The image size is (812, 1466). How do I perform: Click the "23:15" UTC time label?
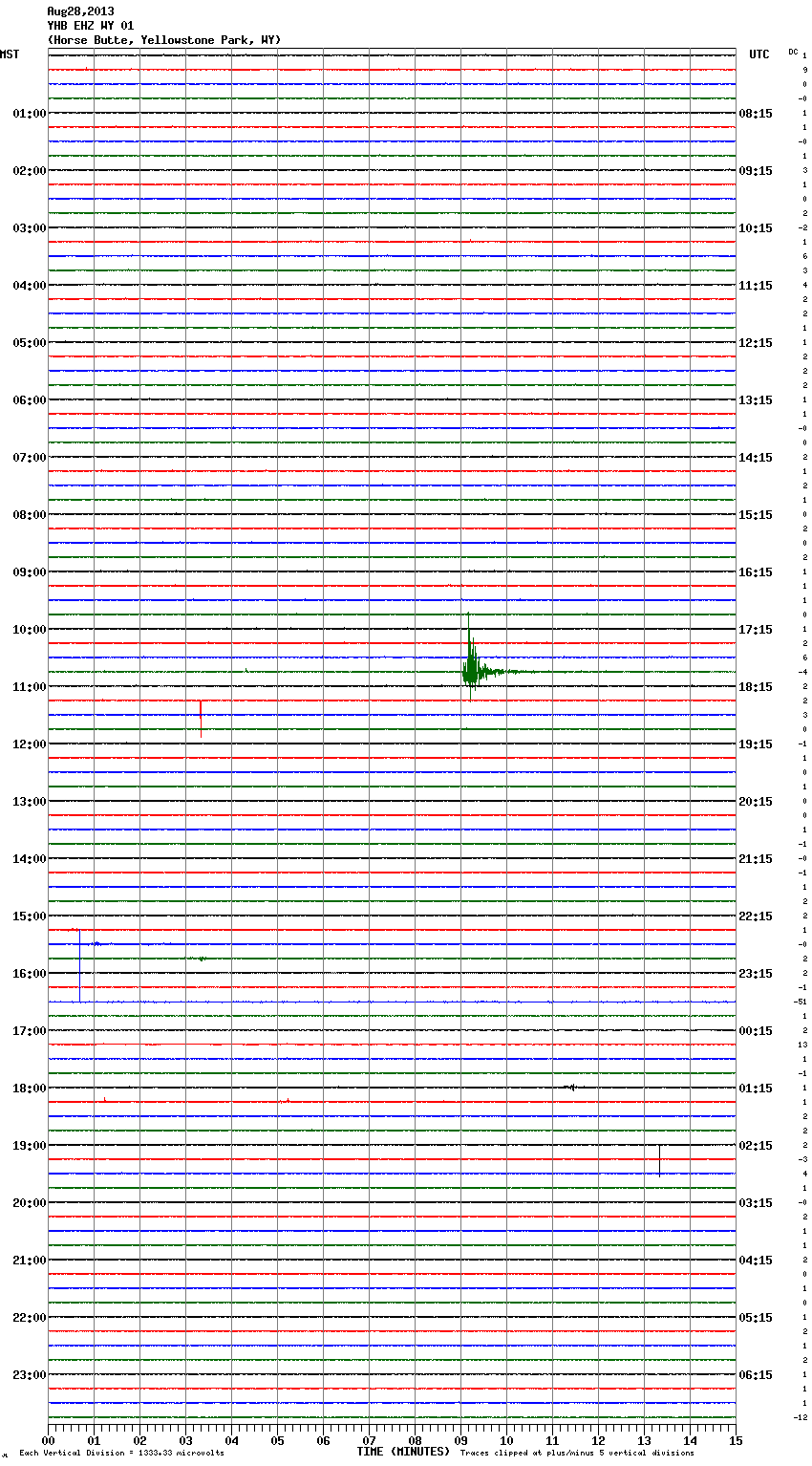point(756,974)
